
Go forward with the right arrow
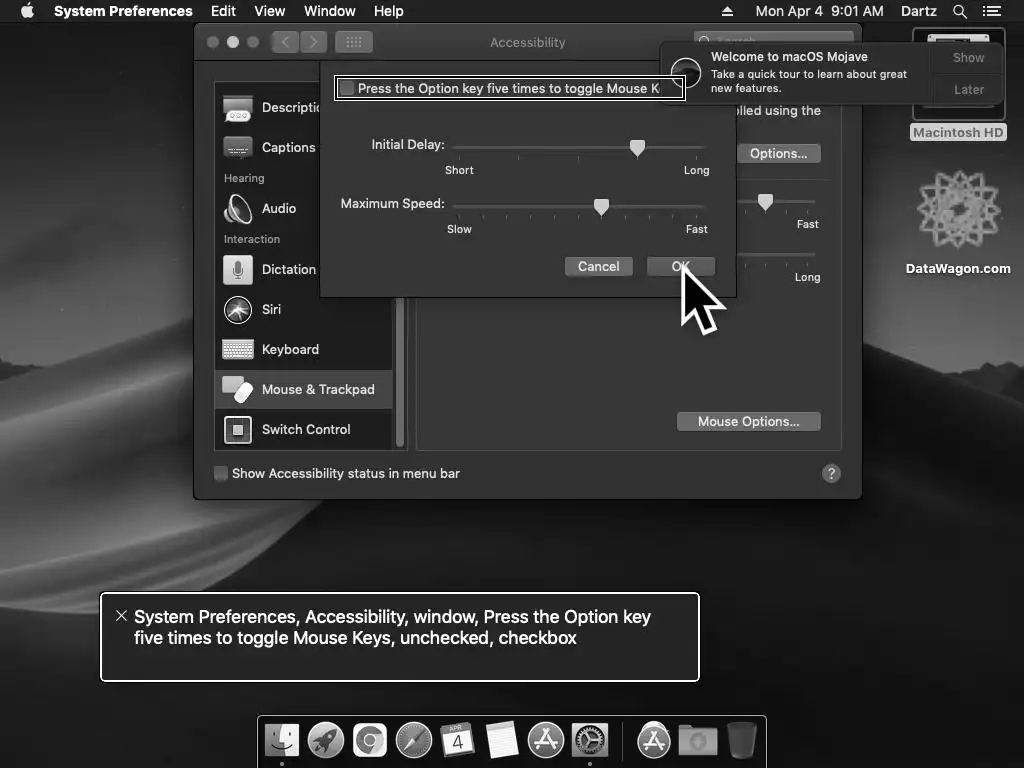pos(313,42)
